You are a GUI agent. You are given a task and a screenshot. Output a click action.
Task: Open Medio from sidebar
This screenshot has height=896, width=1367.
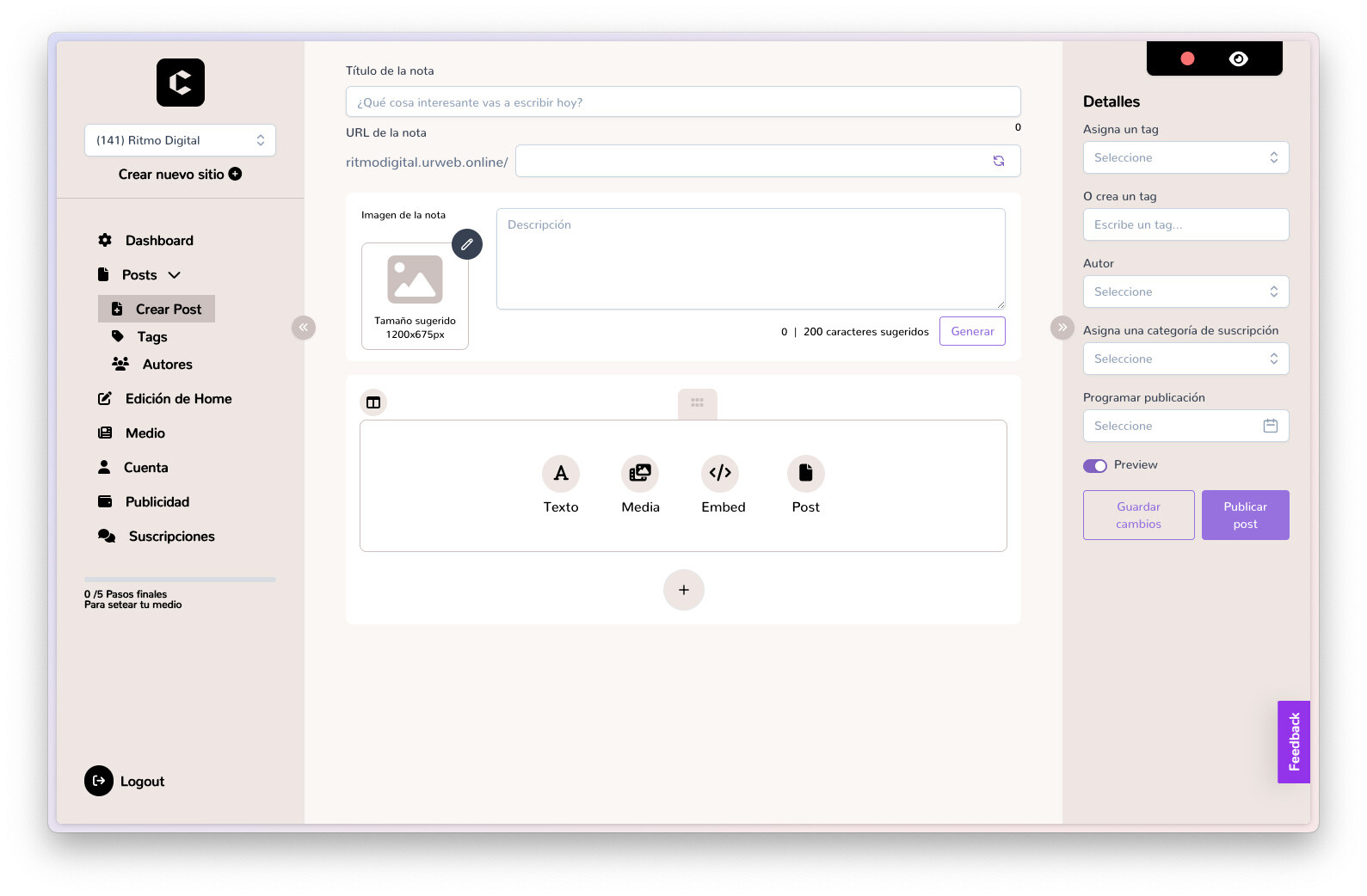(145, 433)
